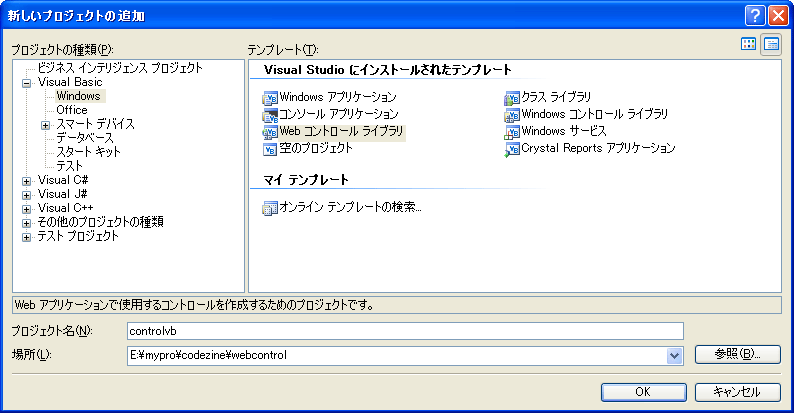The height and width of the screenshot is (413, 794).
Task: Expand その他のプロジェクトの種類 node
Action: pyautogui.click(x=26, y=223)
